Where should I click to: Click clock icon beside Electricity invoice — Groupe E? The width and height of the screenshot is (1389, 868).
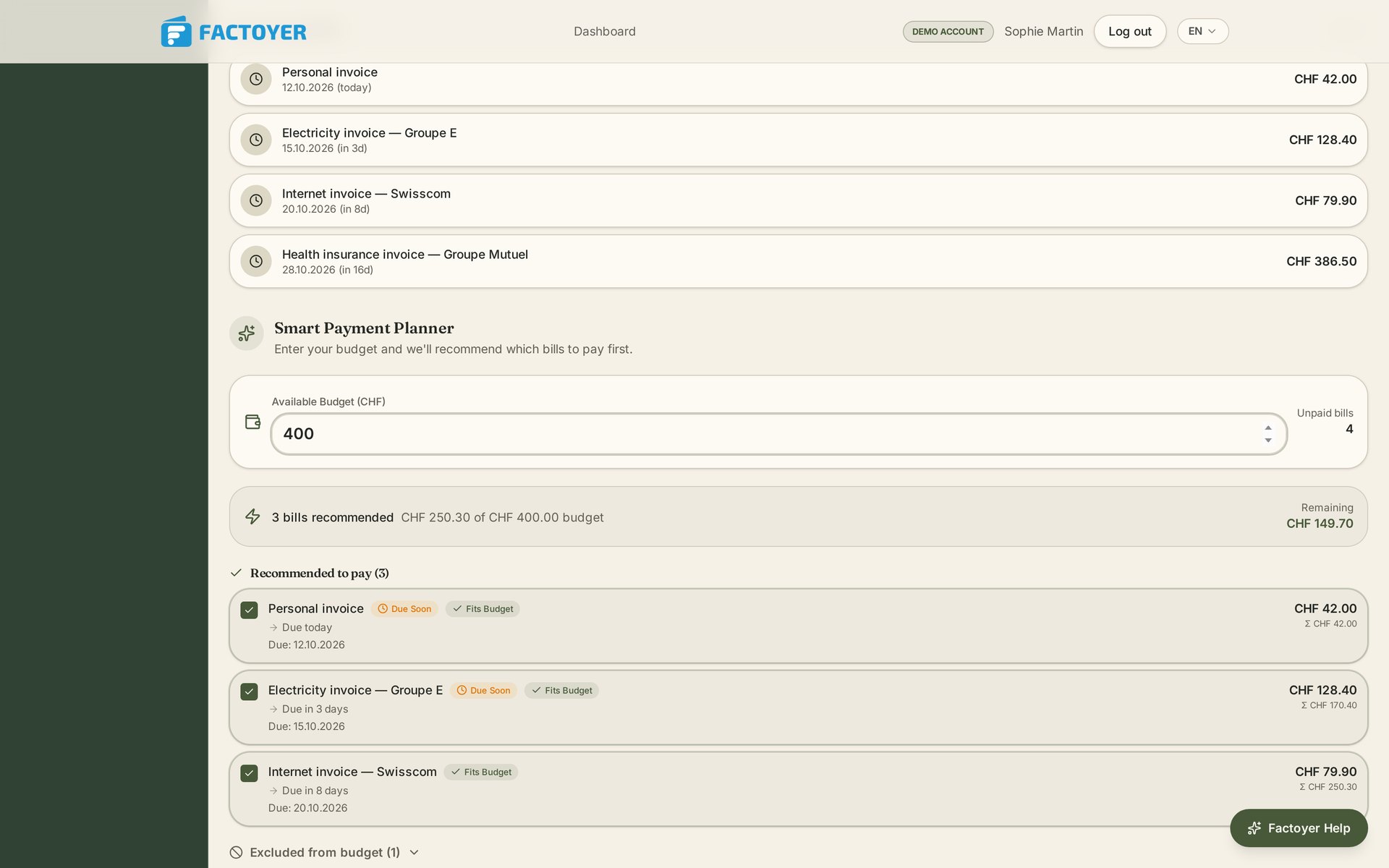(256, 140)
